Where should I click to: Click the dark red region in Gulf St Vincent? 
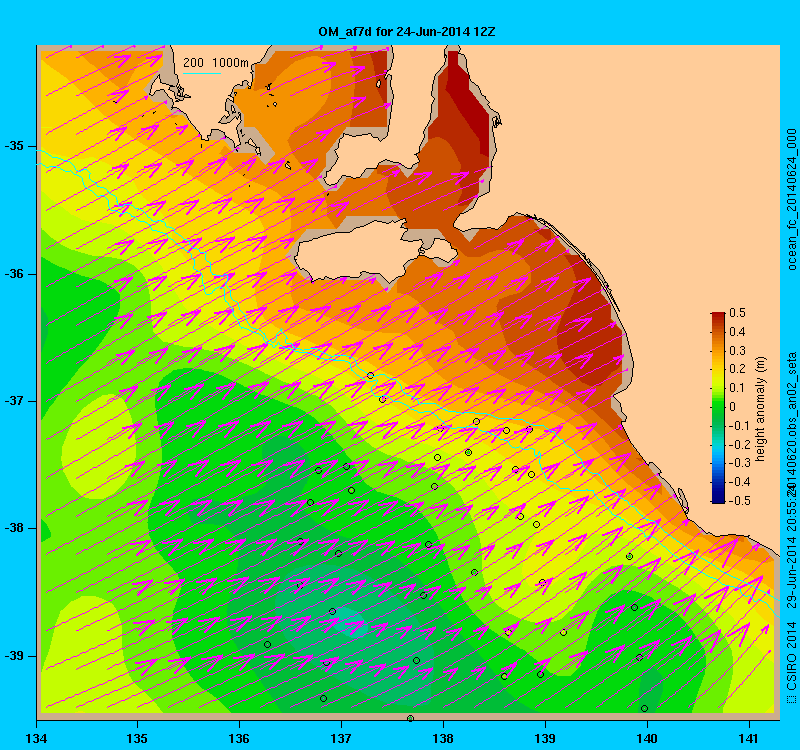[465, 102]
